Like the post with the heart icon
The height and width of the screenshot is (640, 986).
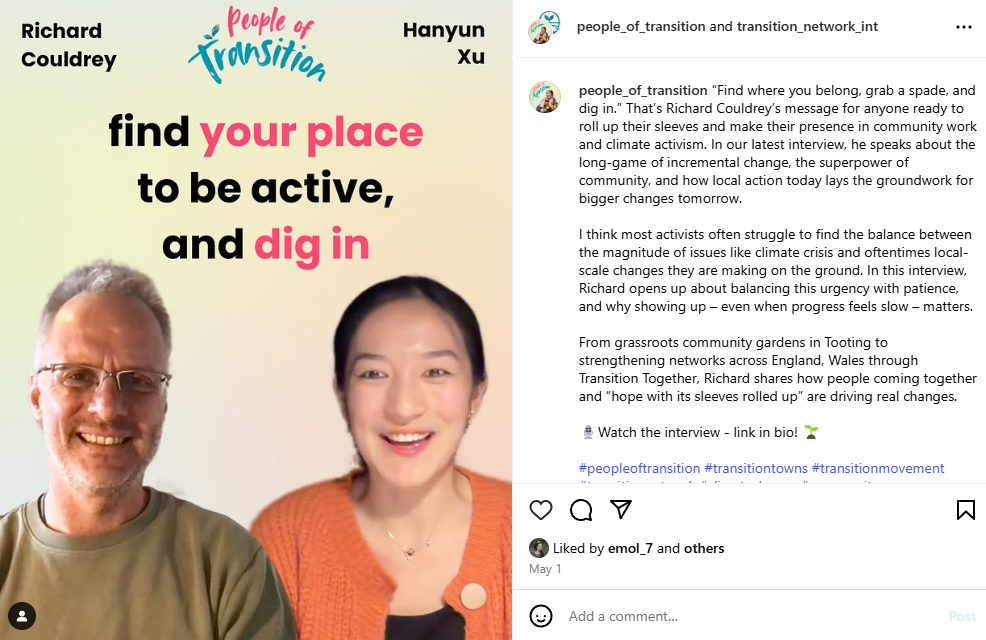(x=541, y=510)
